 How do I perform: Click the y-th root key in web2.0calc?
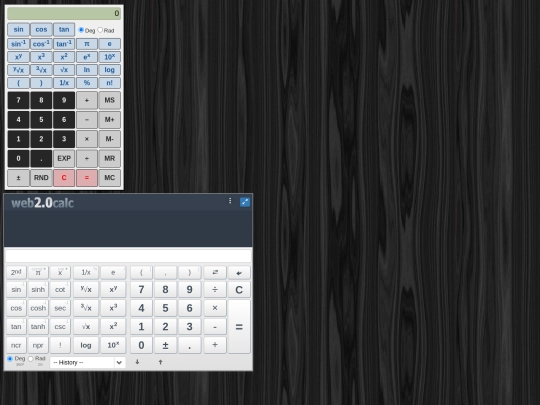click(86, 290)
